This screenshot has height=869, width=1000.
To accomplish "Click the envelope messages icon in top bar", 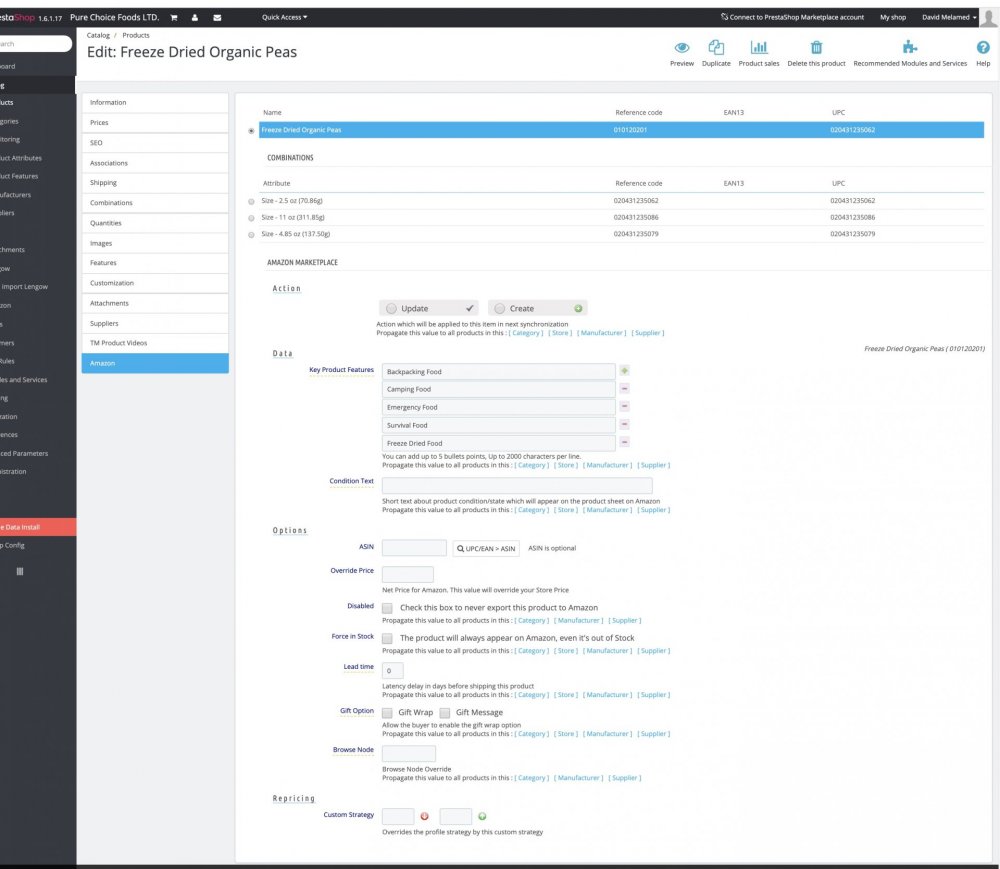I will coord(217,18).
